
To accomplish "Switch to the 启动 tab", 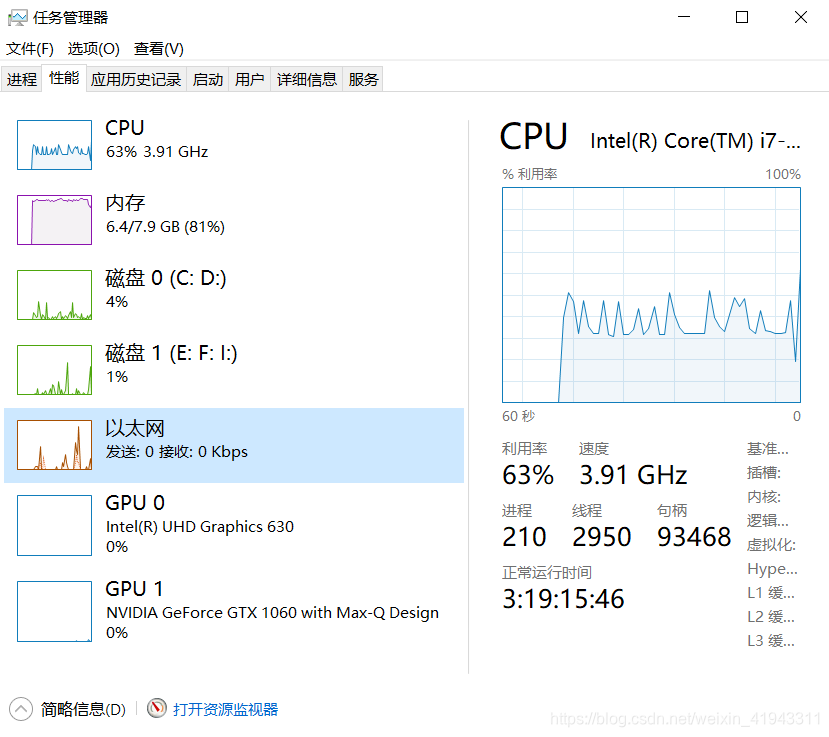I will 208,79.
